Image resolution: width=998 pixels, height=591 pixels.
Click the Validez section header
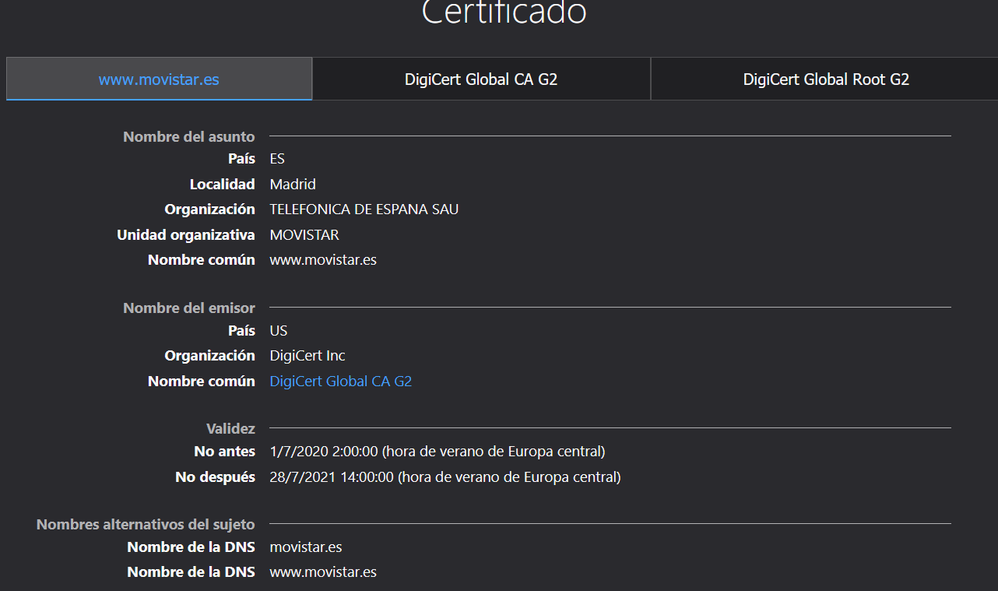(230, 429)
